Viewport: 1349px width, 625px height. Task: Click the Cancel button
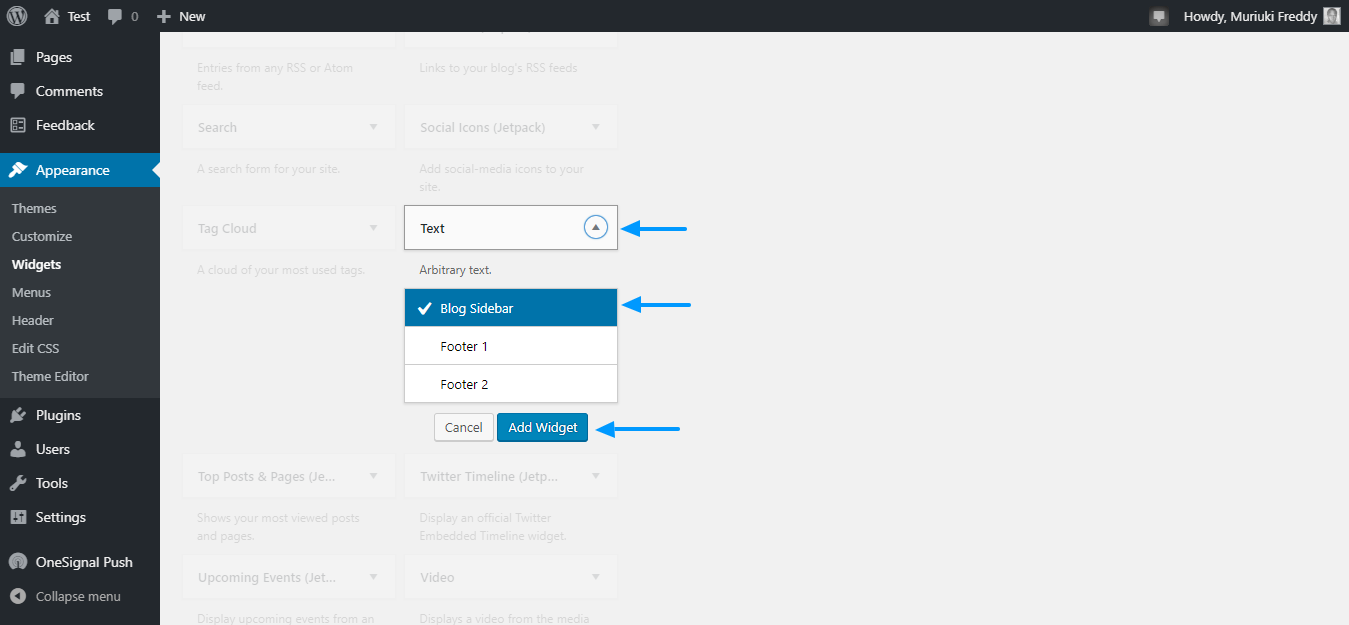point(464,427)
